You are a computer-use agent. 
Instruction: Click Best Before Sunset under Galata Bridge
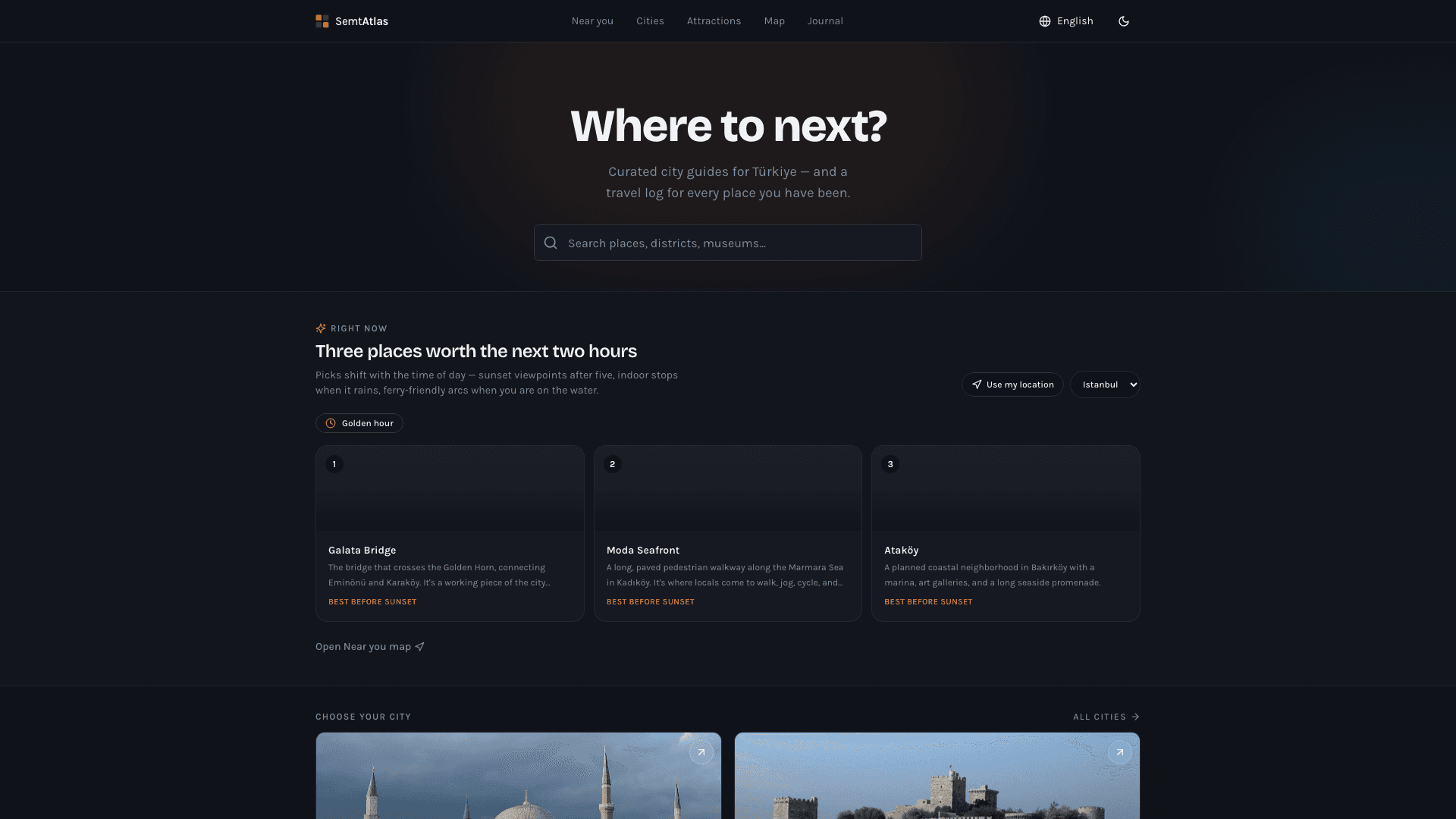click(372, 602)
